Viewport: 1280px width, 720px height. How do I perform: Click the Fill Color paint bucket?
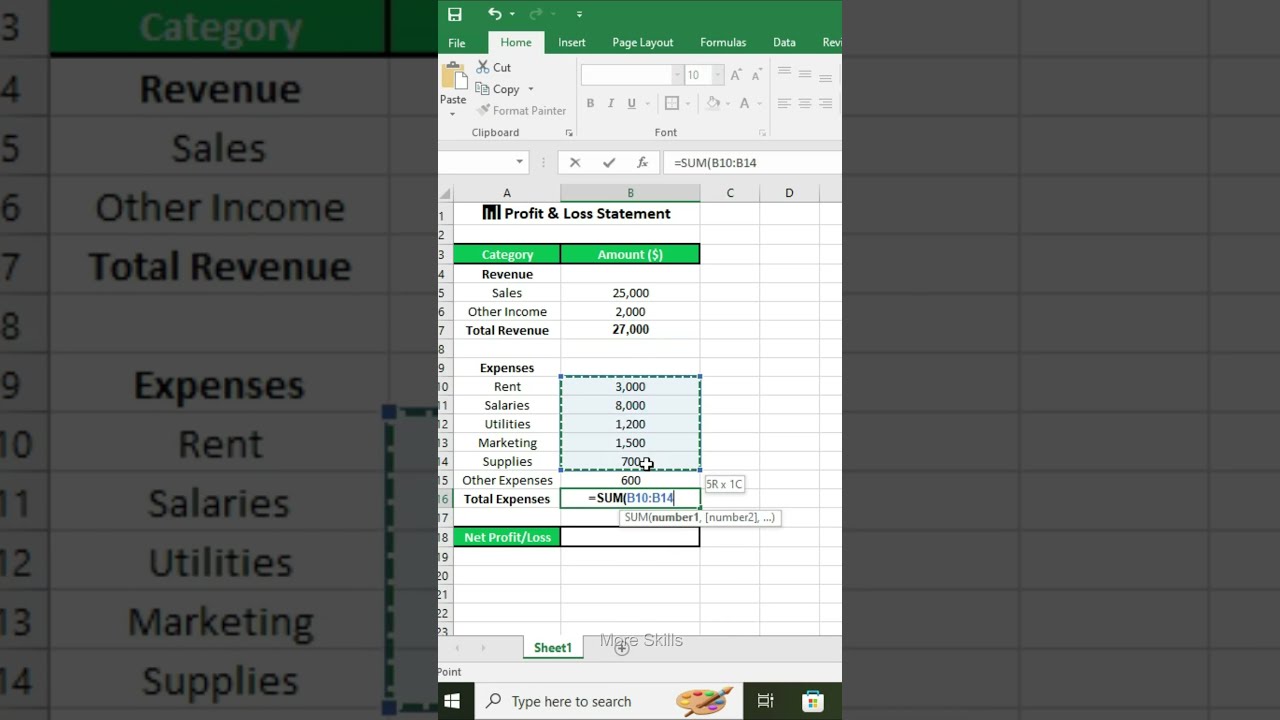713,103
